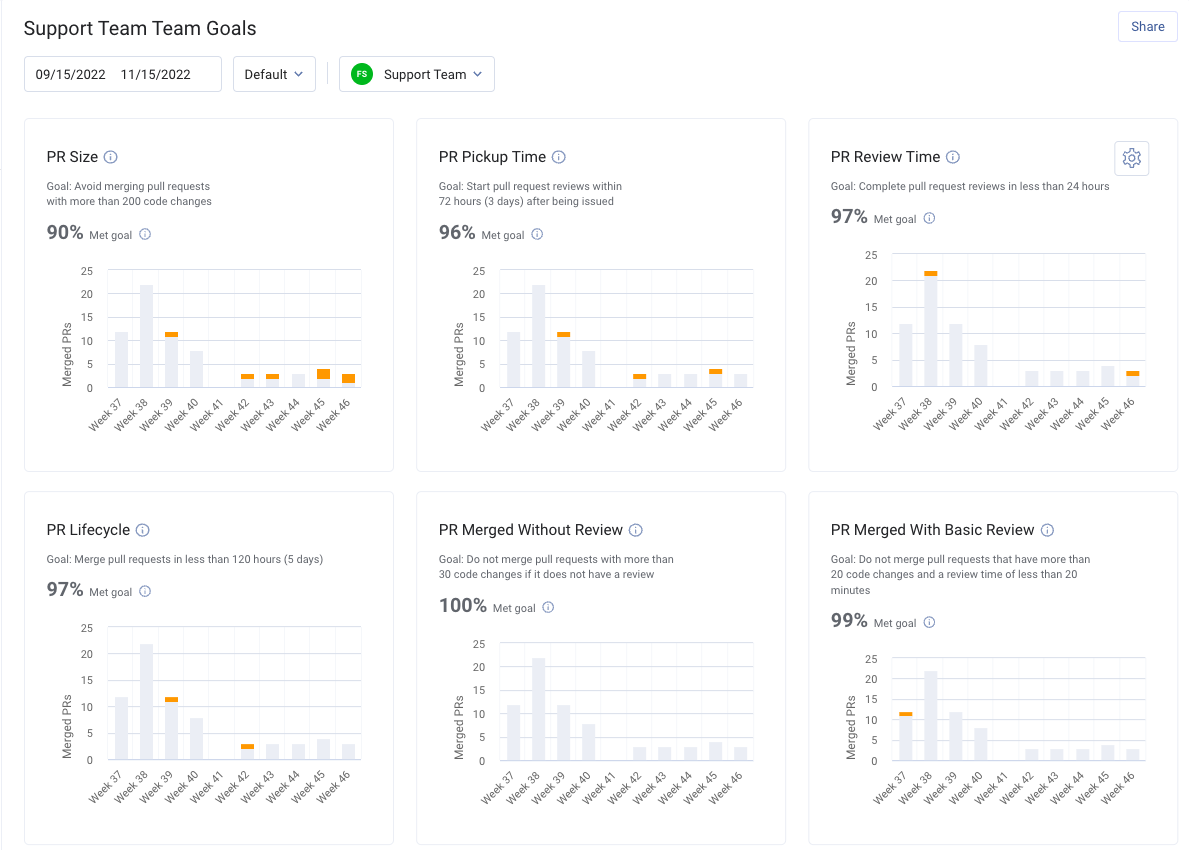Click the Share button
Viewport: 1189px width, 850px height.
1147,27
